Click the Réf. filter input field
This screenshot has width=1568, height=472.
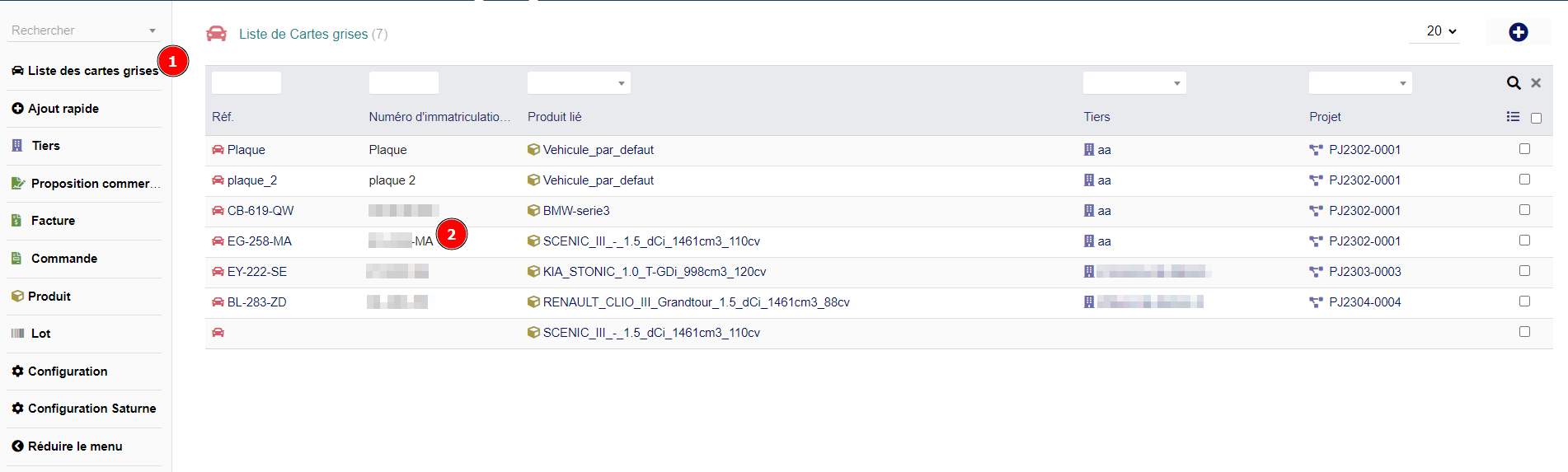coord(246,83)
